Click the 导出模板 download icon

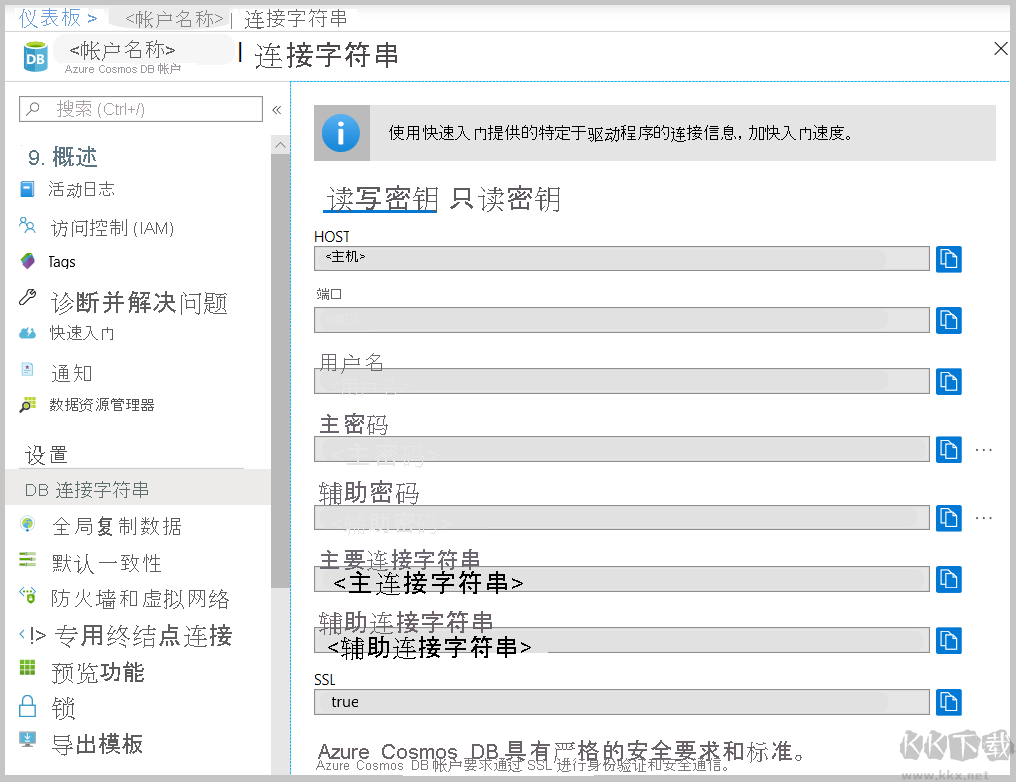[27, 740]
